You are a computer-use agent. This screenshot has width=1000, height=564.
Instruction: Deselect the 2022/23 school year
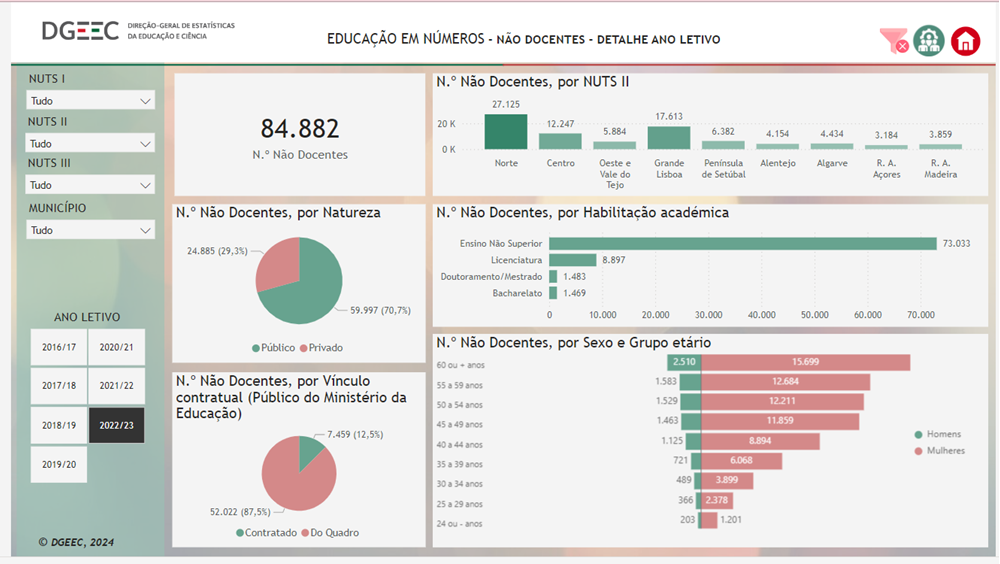click(116, 425)
